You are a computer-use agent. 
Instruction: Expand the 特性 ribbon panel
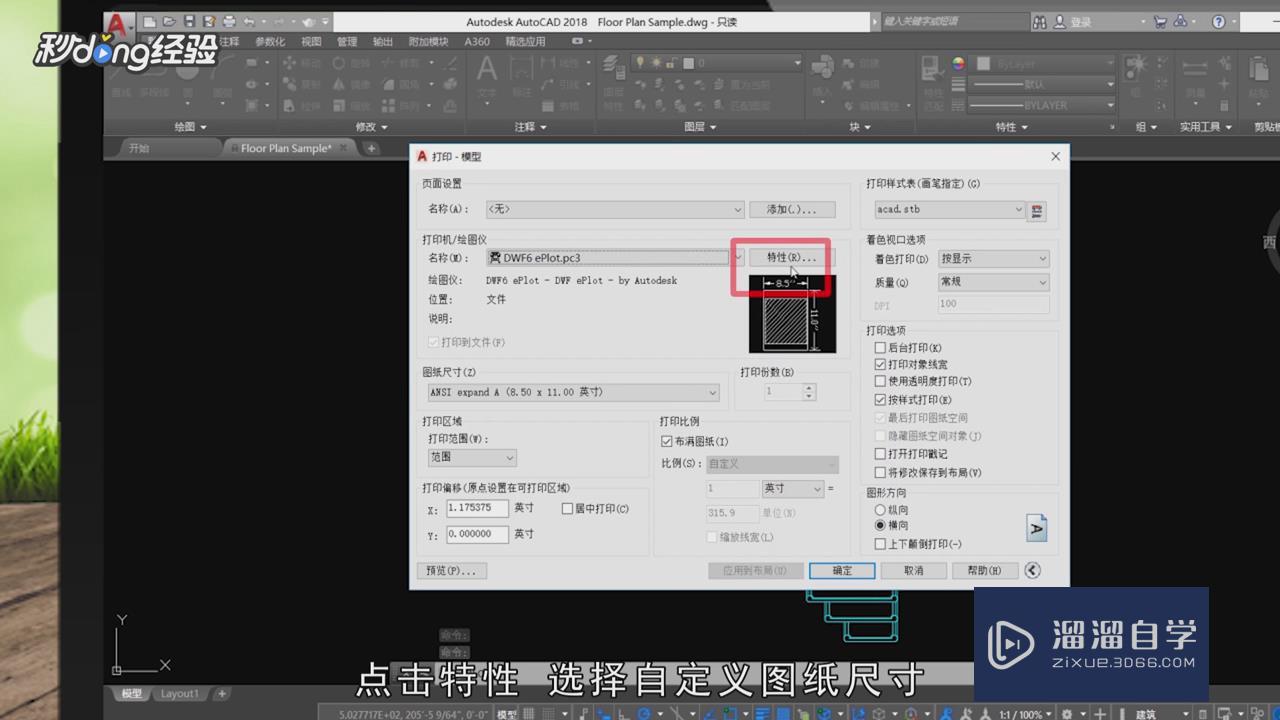[x=1011, y=127]
